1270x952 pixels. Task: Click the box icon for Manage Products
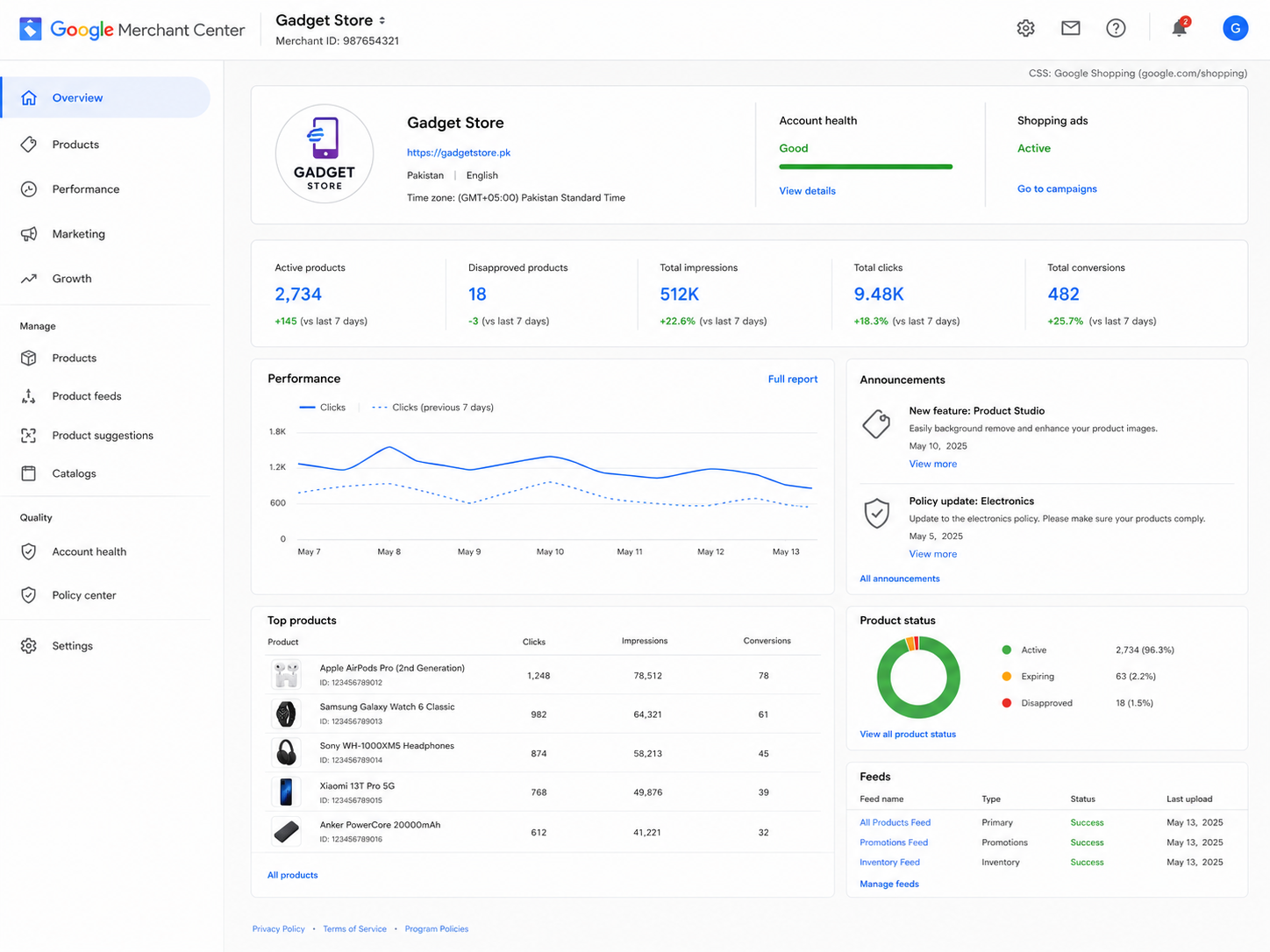click(x=29, y=358)
